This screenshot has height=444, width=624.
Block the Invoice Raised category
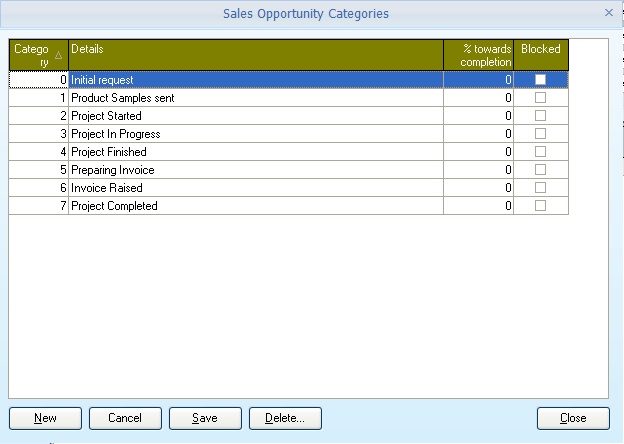click(x=541, y=188)
